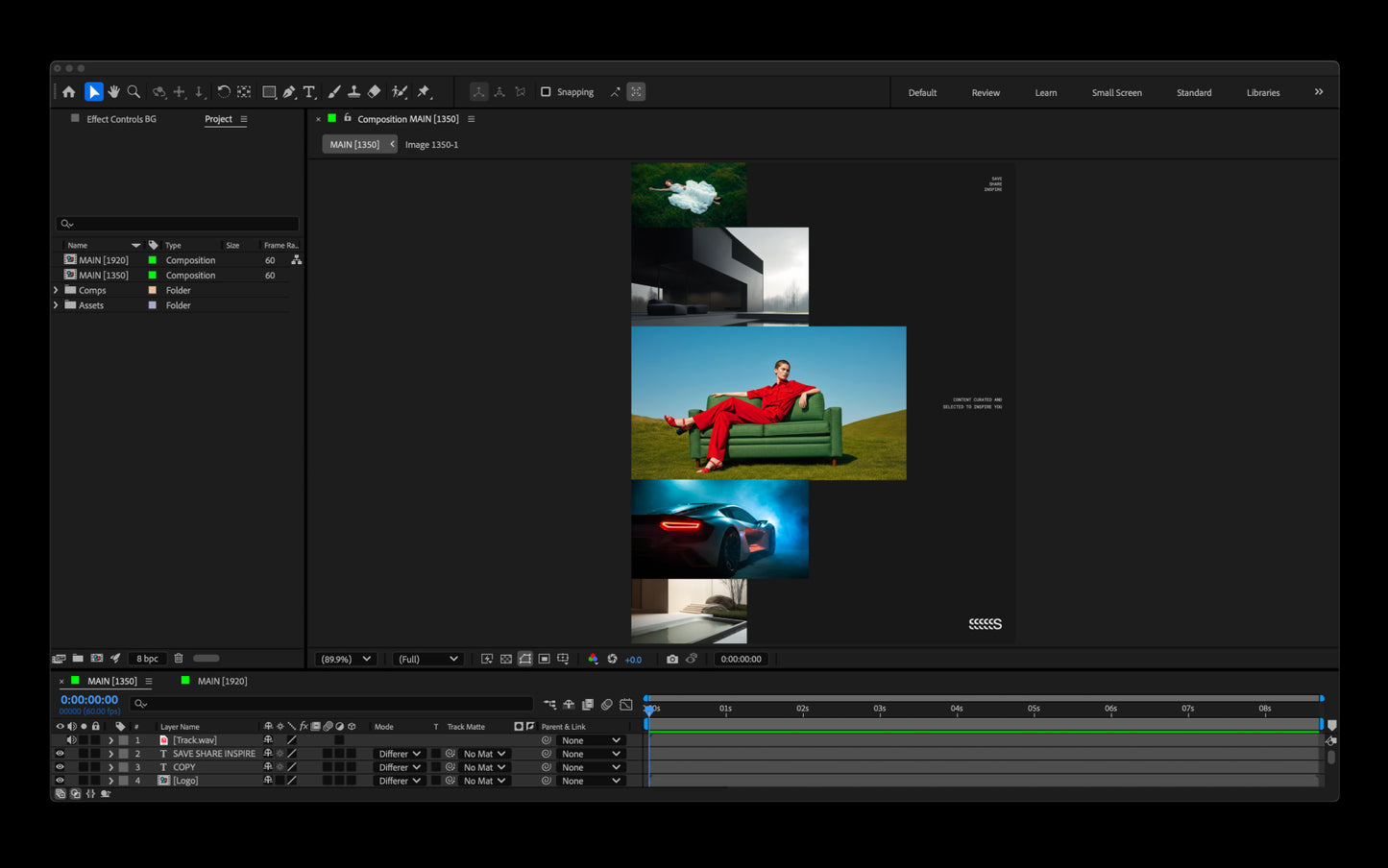The height and width of the screenshot is (868, 1388).
Task: Select the Rectangle shape tool
Action: pos(269,92)
